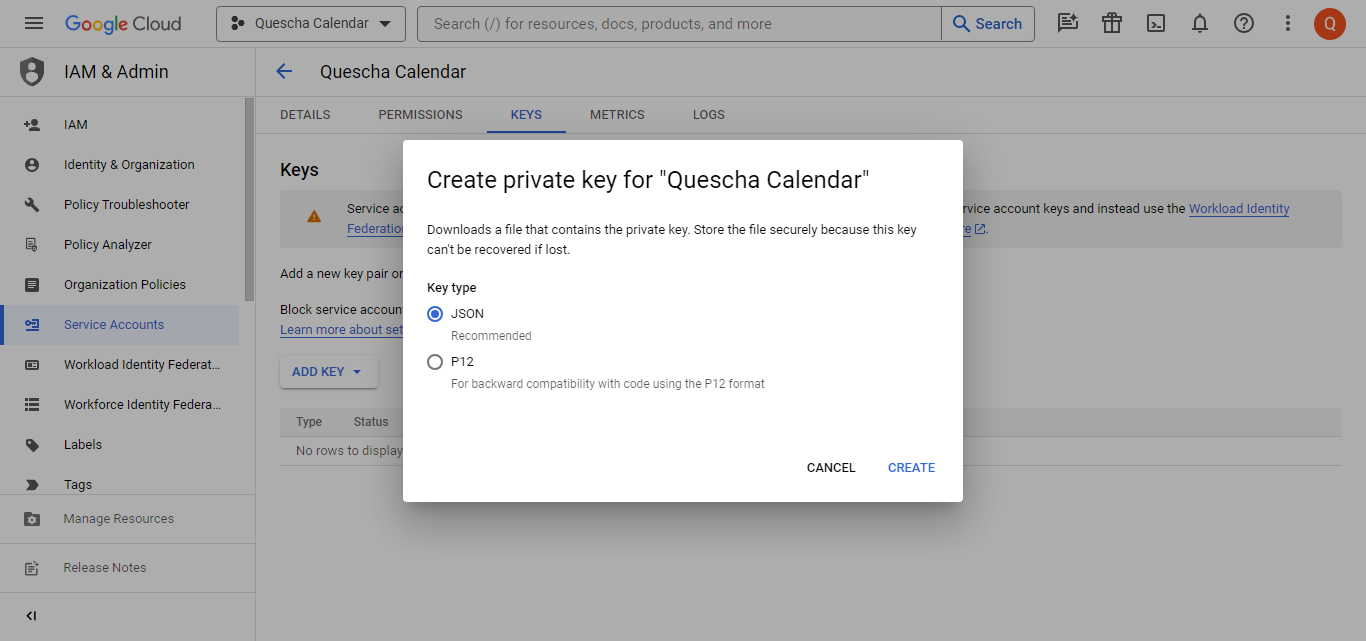Image resolution: width=1366 pixels, height=641 pixels.
Task: Click the resource search input field
Action: tap(680, 23)
